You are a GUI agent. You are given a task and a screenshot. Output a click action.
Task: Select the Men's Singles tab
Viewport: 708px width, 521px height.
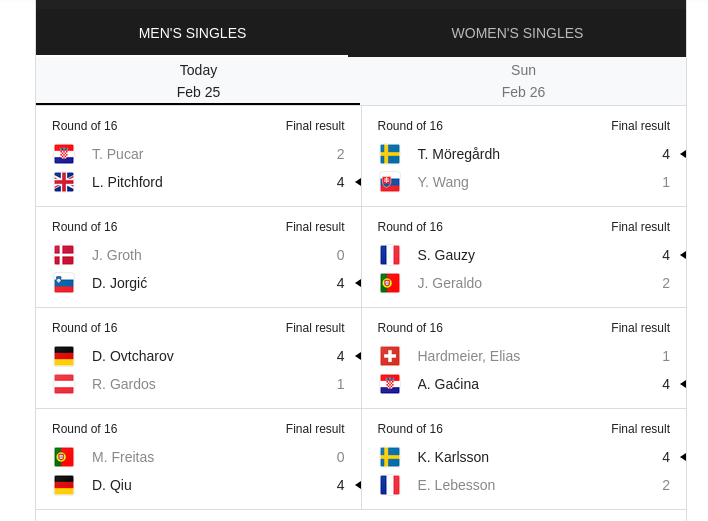coord(192,33)
